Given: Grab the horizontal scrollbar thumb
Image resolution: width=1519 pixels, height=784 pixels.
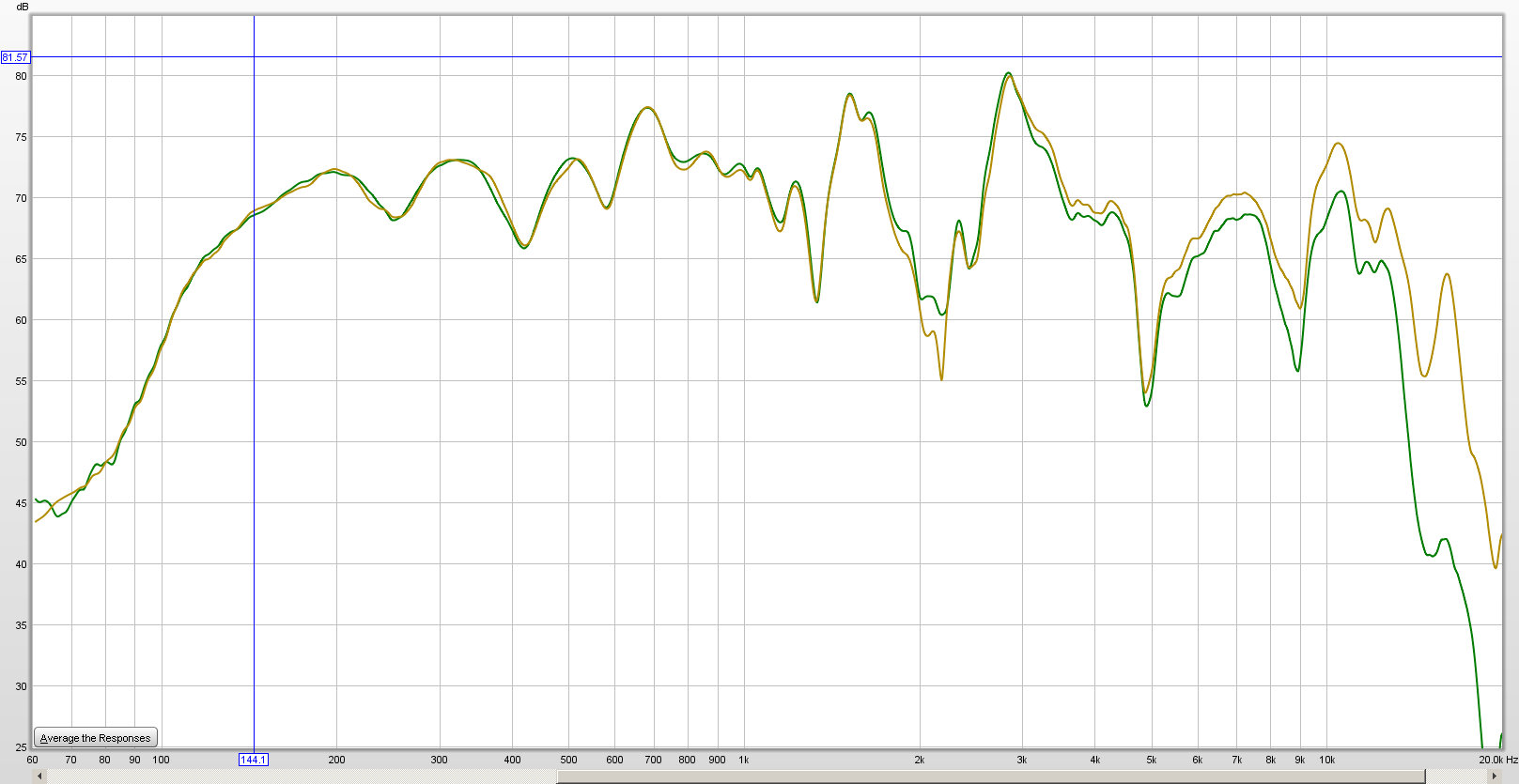Looking at the screenshot, I should 990,776.
